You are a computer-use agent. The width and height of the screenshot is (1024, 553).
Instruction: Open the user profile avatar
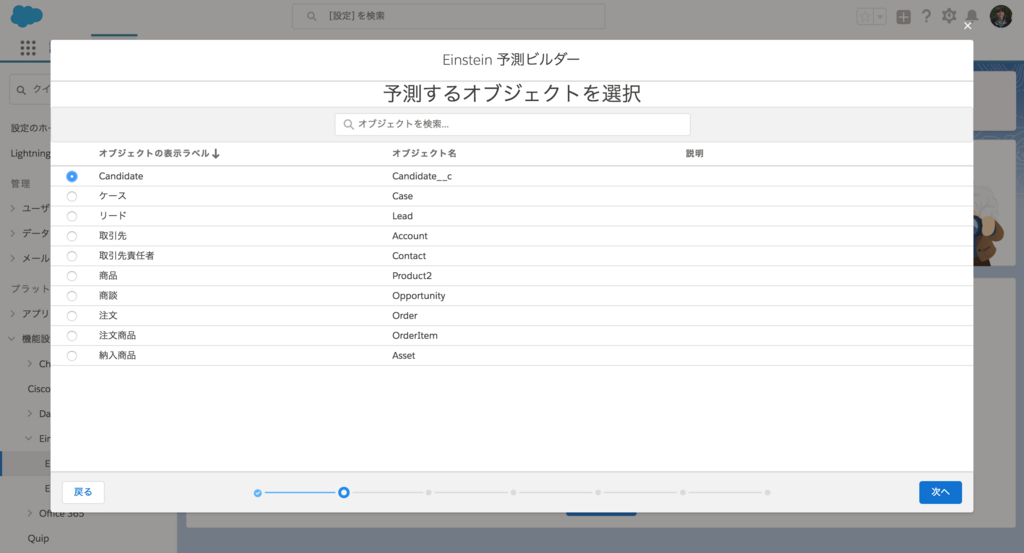point(1000,16)
